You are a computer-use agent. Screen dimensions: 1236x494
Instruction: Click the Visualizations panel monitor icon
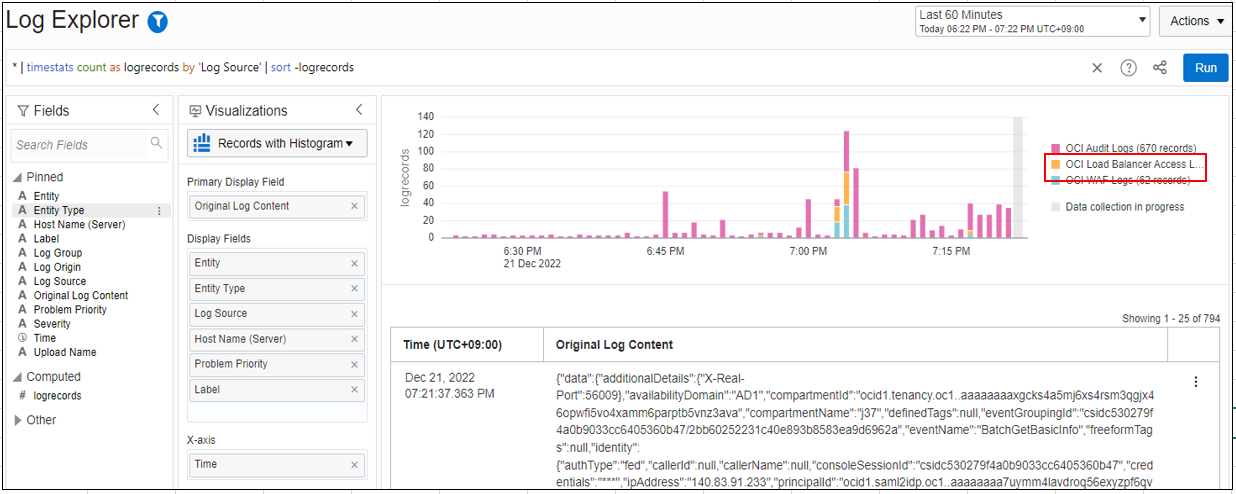click(x=195, y=111)
